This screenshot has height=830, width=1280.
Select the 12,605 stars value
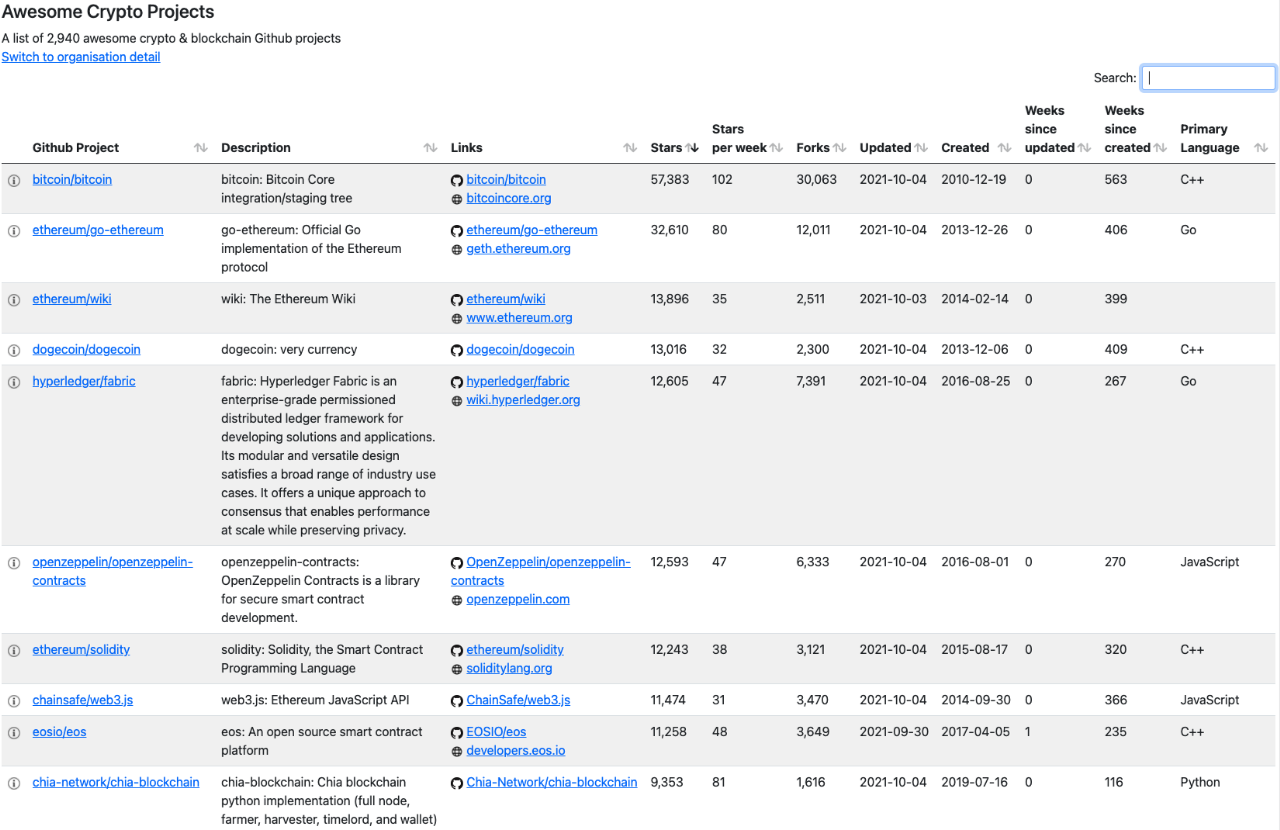click(x=670, y=381)
